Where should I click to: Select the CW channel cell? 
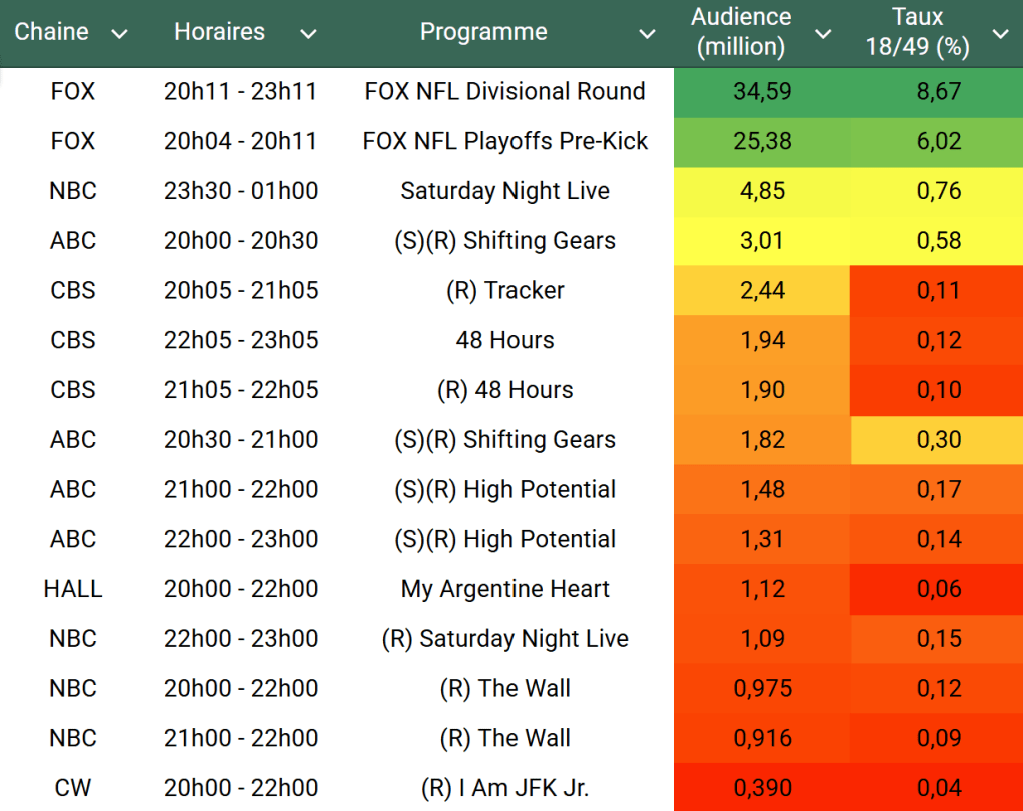click(x=73, y=788)
